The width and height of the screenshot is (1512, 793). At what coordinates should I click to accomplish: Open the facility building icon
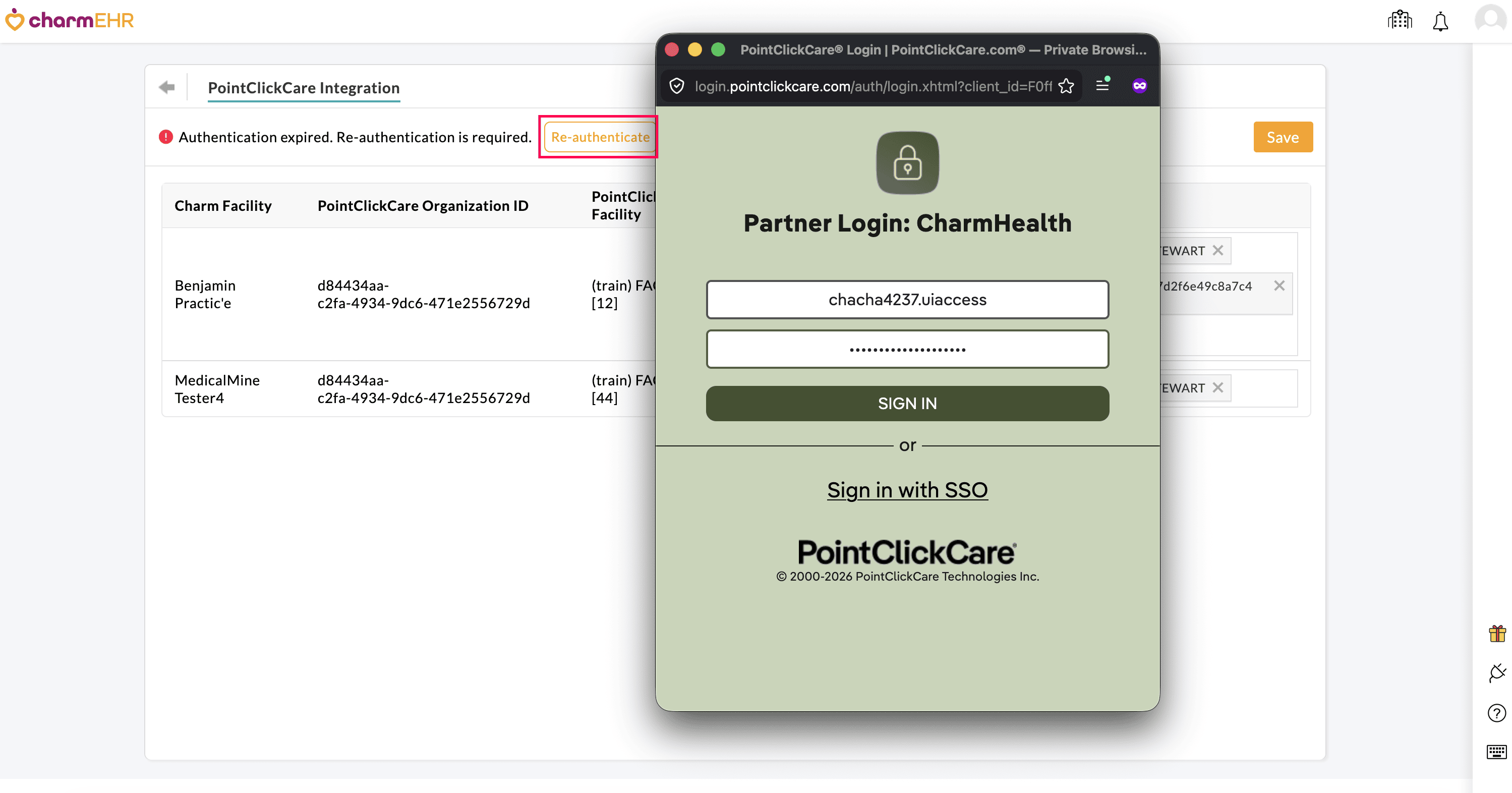pos(1400,21)
